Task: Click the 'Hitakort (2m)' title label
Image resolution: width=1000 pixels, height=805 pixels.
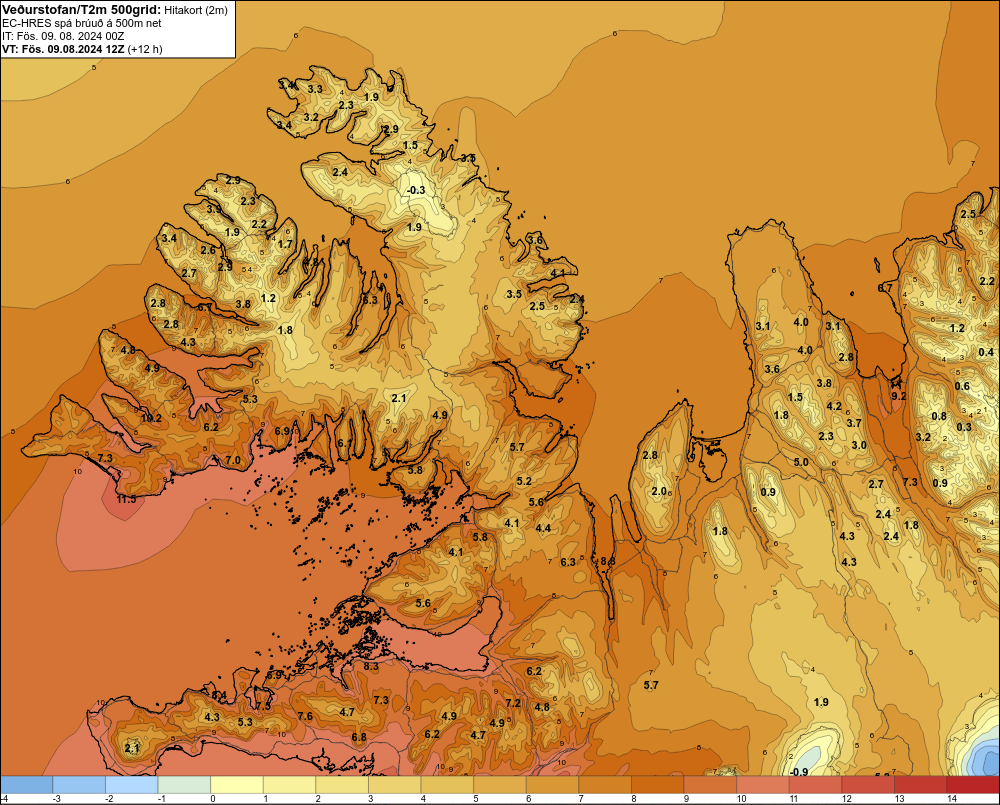Action: pyautogui.click(x=195, y=10)
